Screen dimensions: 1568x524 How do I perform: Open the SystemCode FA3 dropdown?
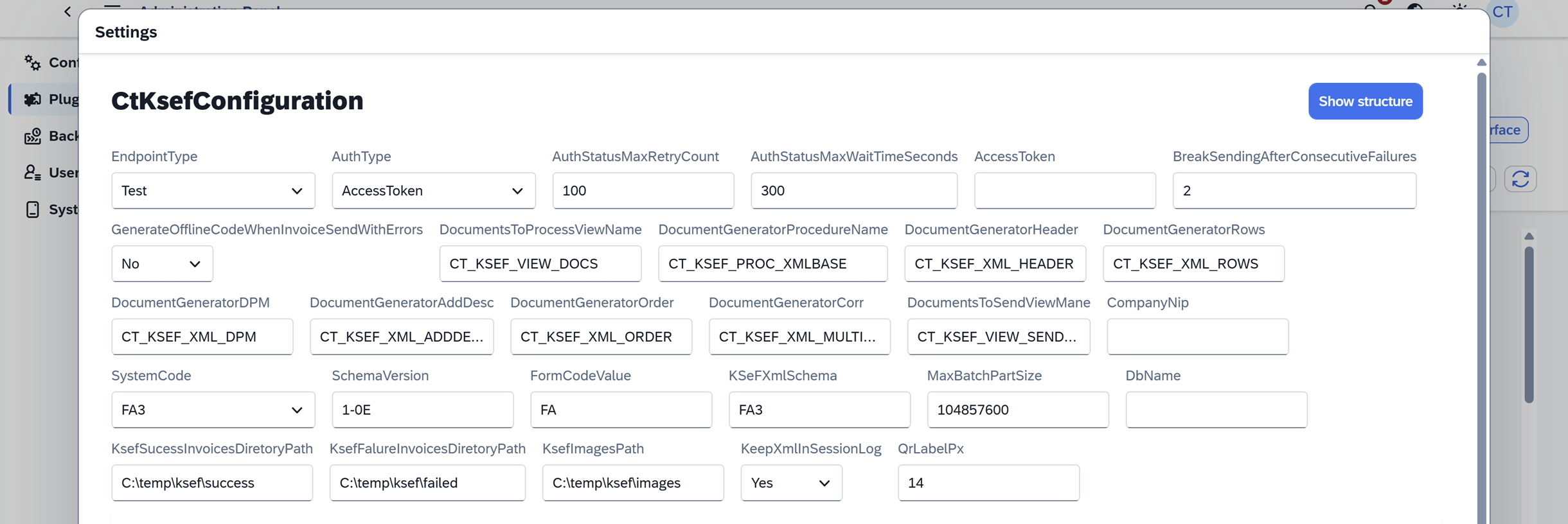click(213, 410)
